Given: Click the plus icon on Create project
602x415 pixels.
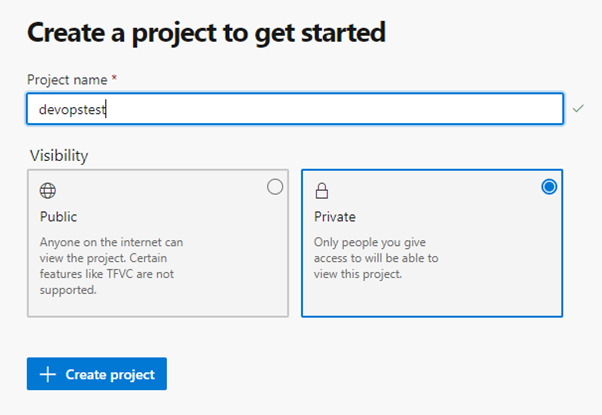Looking at the screenshot, I should [x=47, y=374].
